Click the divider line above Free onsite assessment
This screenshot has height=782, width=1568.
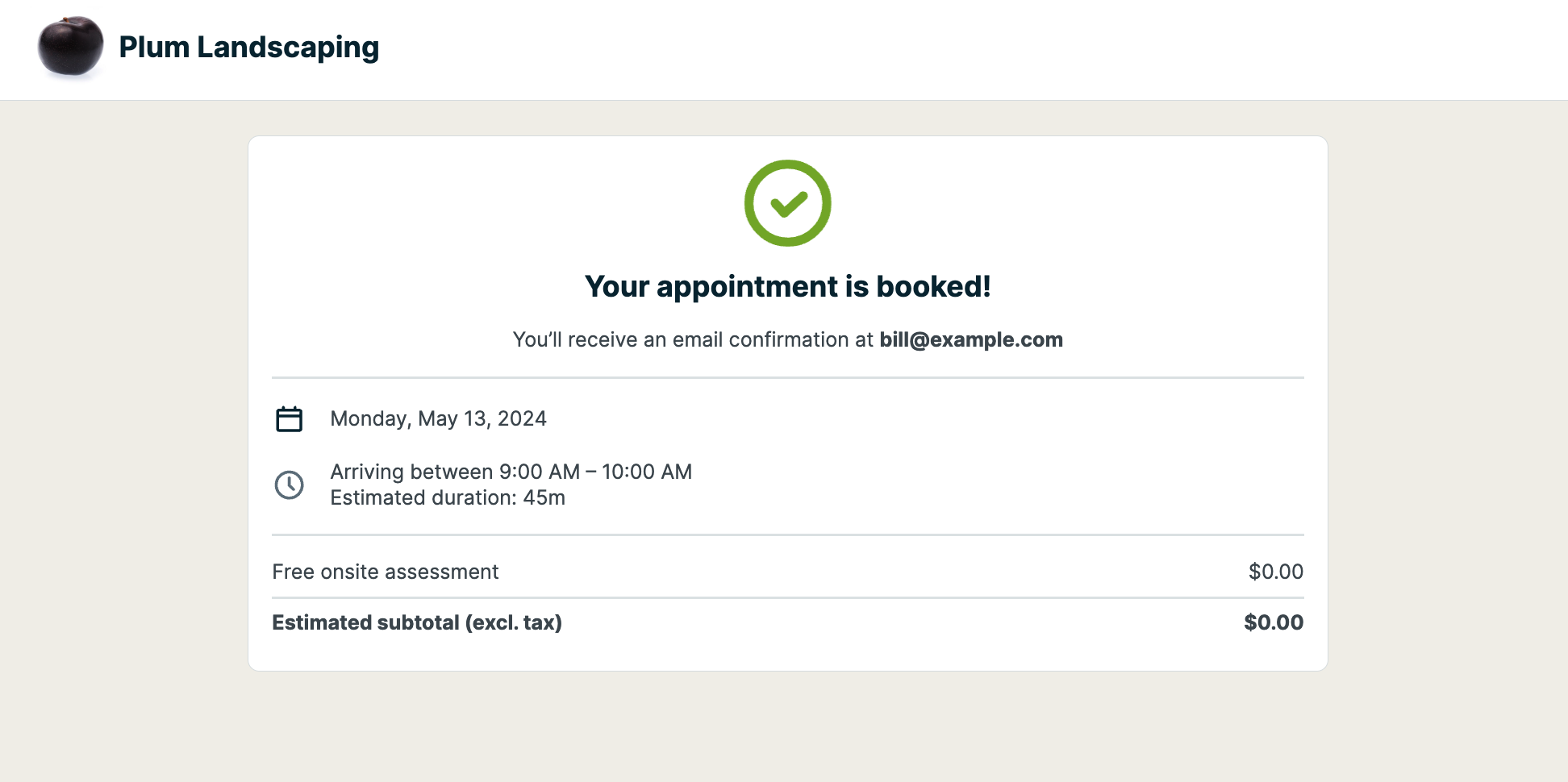pos(787,535)
